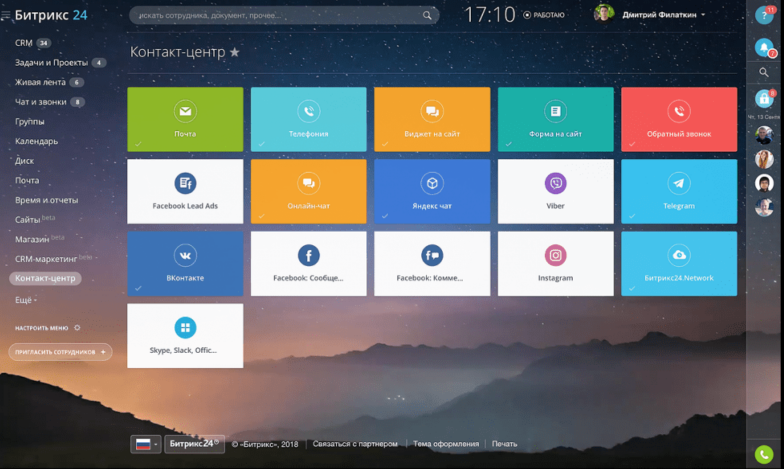The image size is (784, 469).
Task: Open the Дмитрий Филаткин user dropdown
Action: pos(664,15)
